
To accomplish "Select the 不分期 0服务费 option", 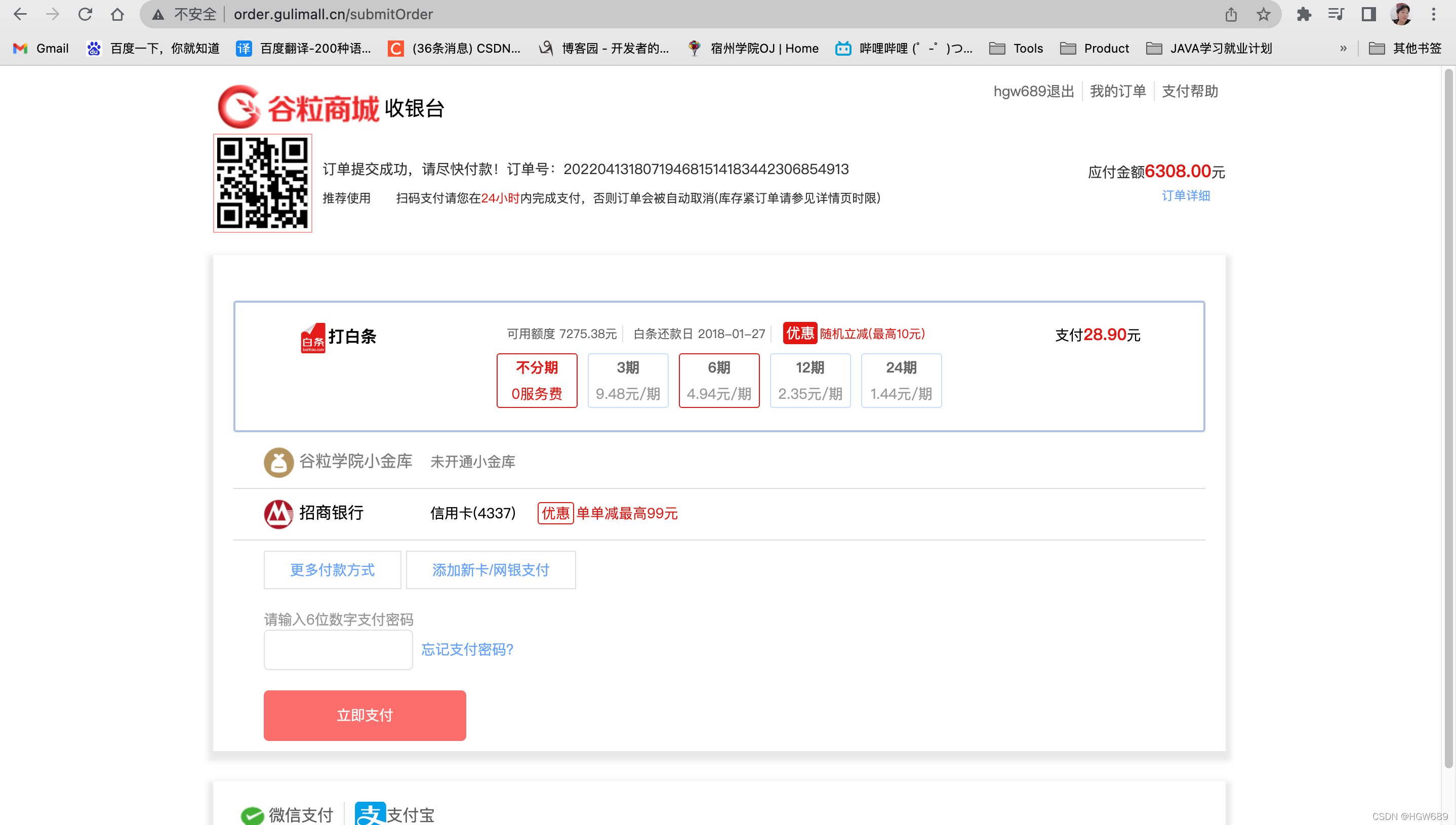I will click(x=537, y=380).
